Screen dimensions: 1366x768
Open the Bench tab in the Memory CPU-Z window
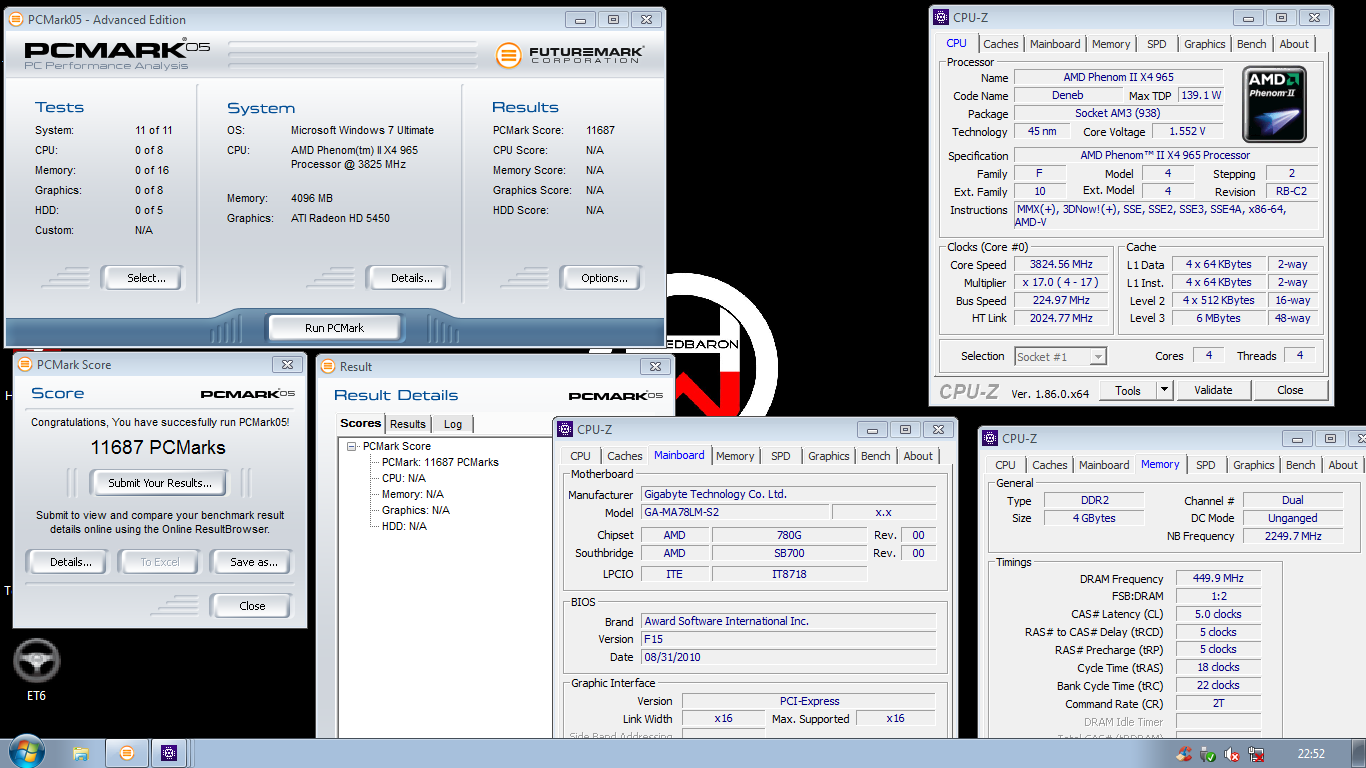pos(1300,465)
